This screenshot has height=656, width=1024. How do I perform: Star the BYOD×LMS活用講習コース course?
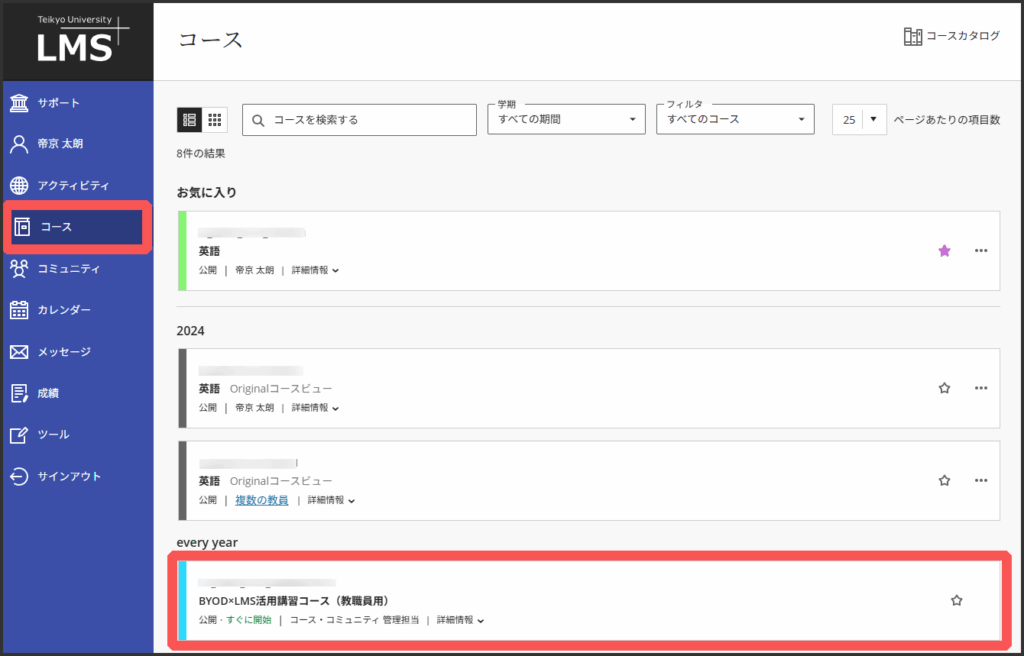[x=956, y=600]
